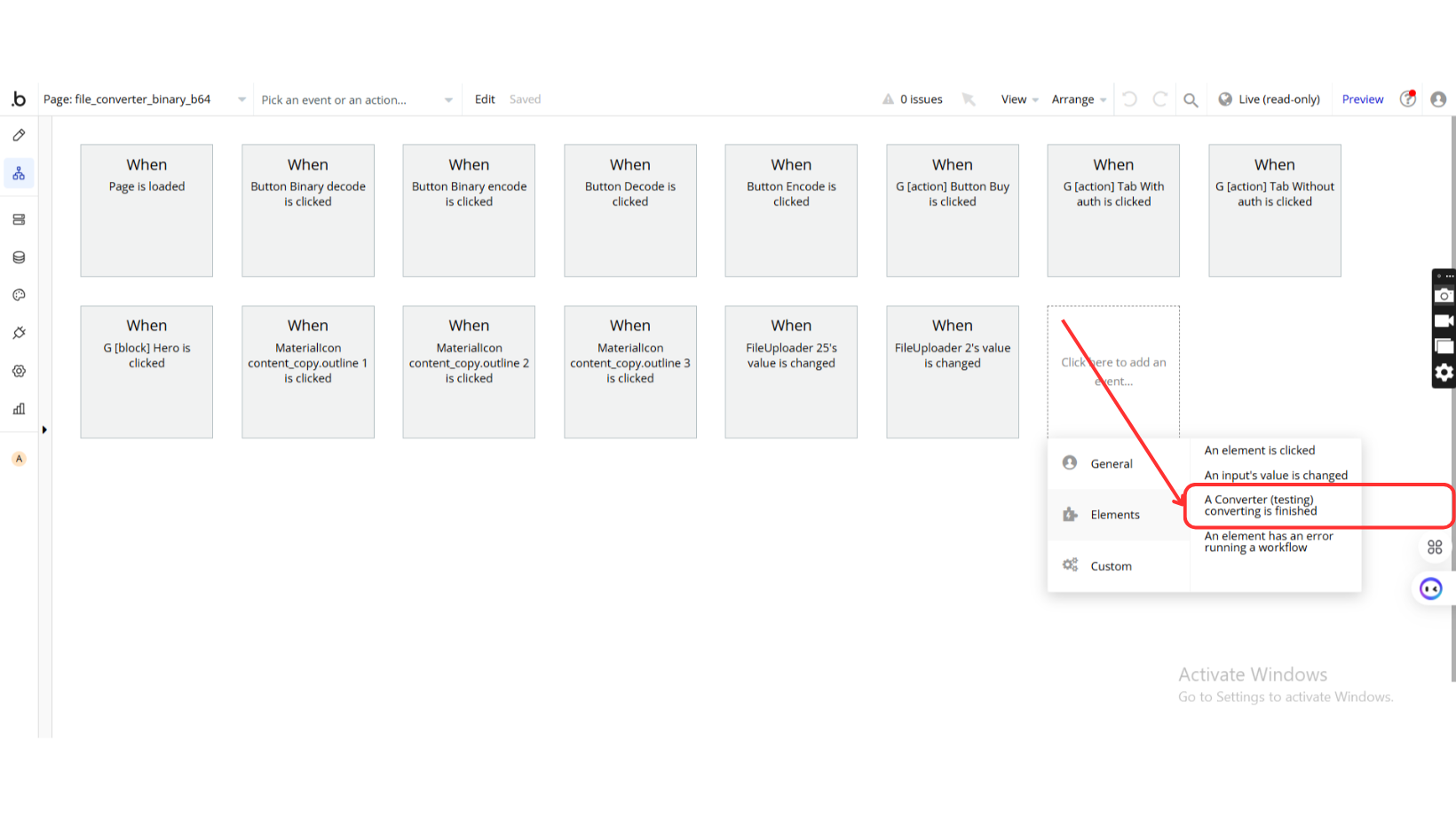Open 'FileUploader 2's value is changed' workflow
Viewport: 1456px width, 820px height.
953,372
